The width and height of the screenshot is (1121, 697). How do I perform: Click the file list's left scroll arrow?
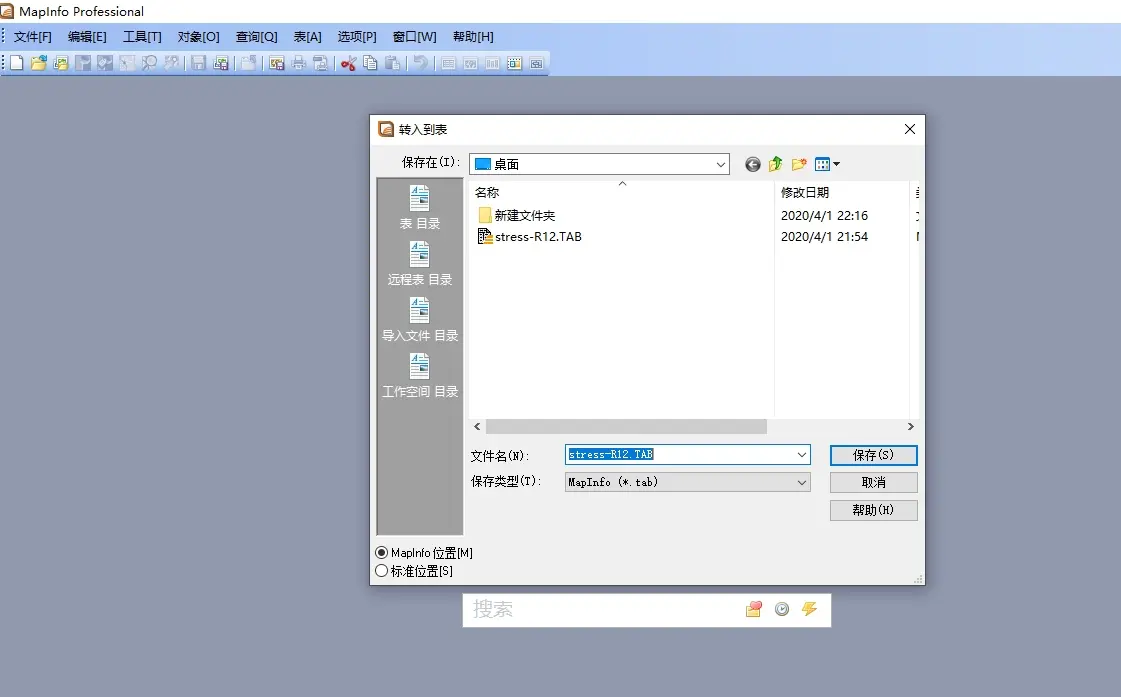pyautogui.click(x=477, y=427)
